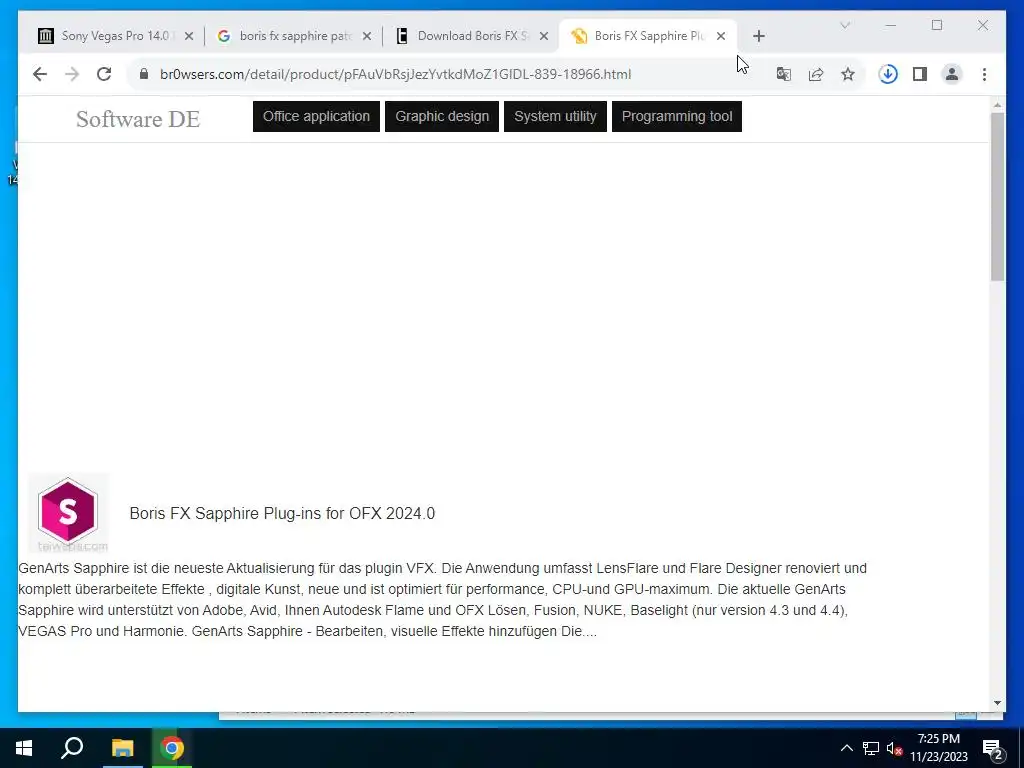Close the boris fx sapphire Google tab

coord(367,36)
